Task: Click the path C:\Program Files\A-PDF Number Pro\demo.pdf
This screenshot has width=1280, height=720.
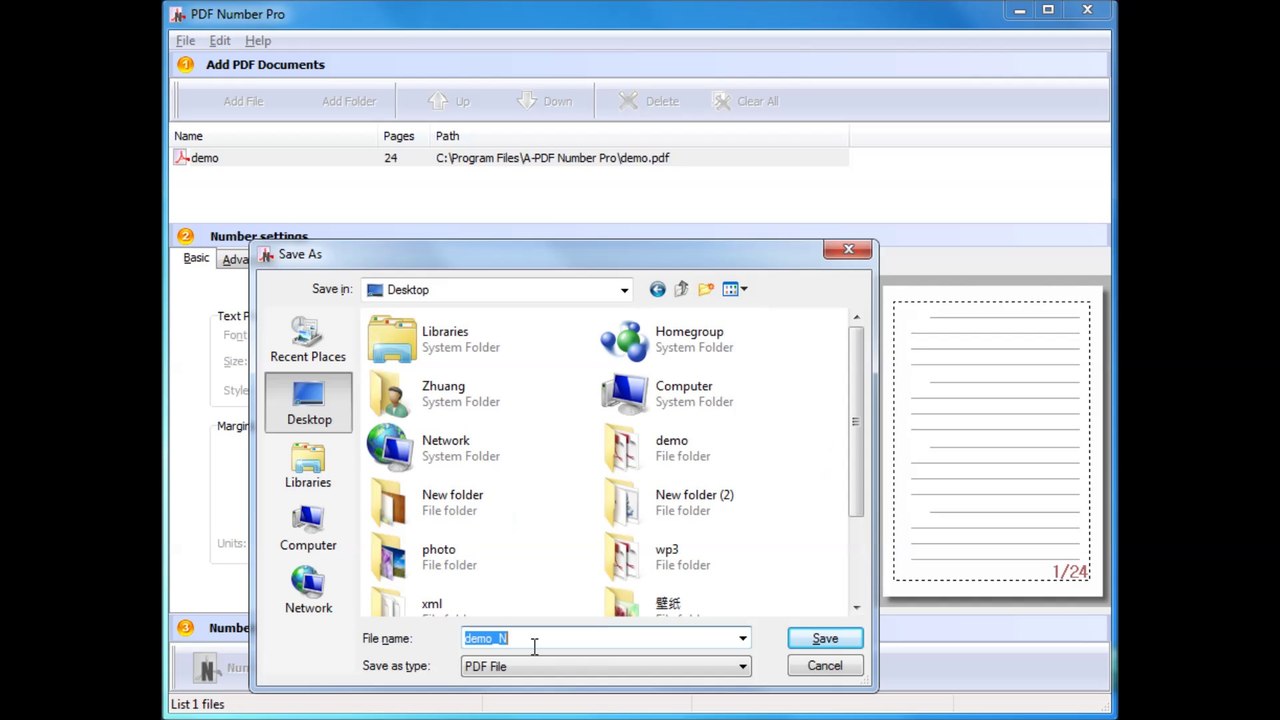Action: (x=553, y=158)
